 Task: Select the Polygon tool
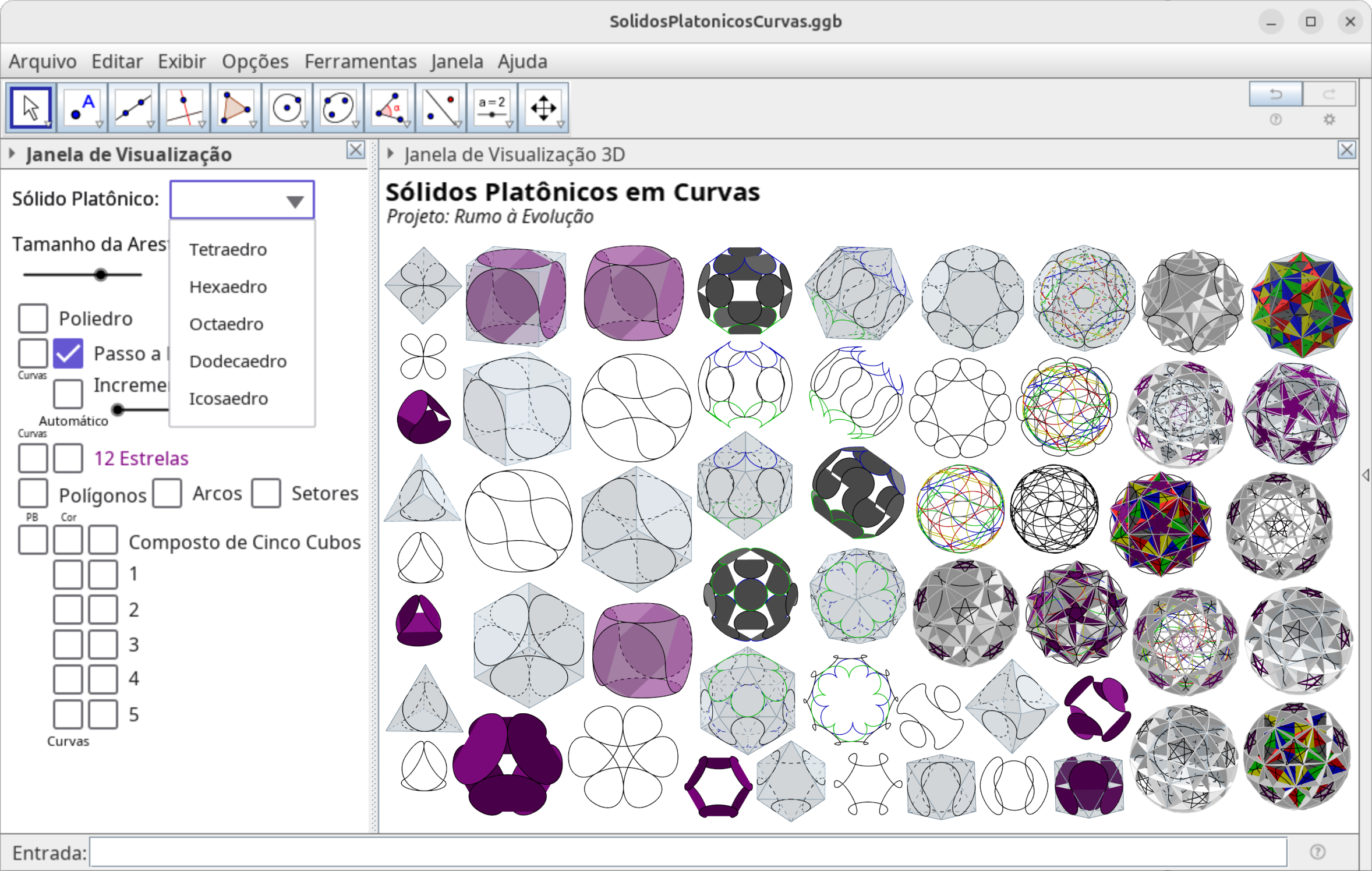(x=235, y=108)
